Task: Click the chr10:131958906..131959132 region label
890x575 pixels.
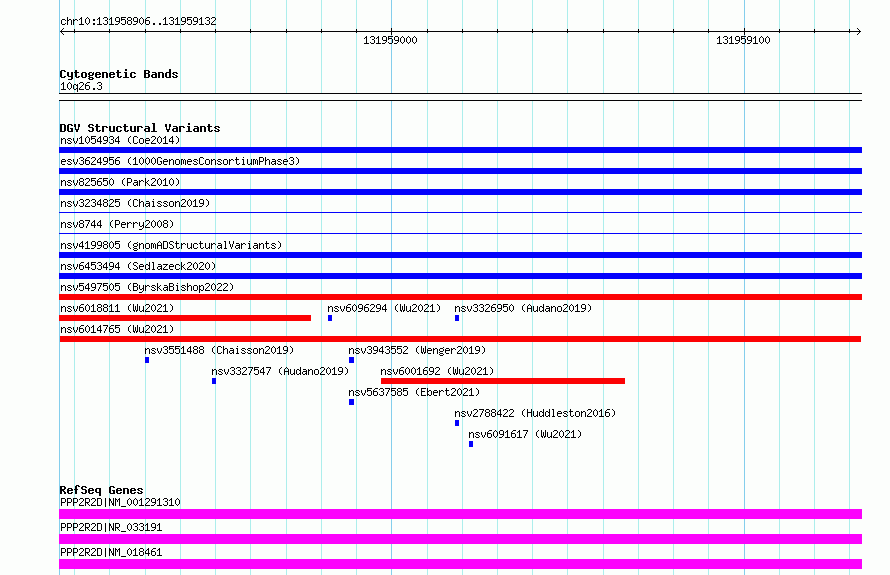Action: coord(138,21)
